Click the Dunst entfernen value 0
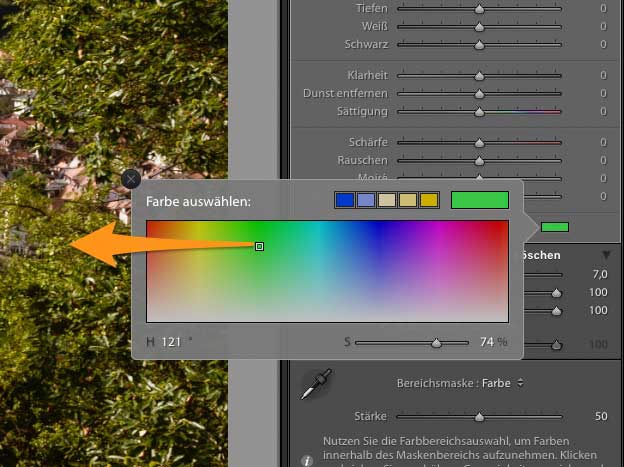 click(x=603, y=93)
